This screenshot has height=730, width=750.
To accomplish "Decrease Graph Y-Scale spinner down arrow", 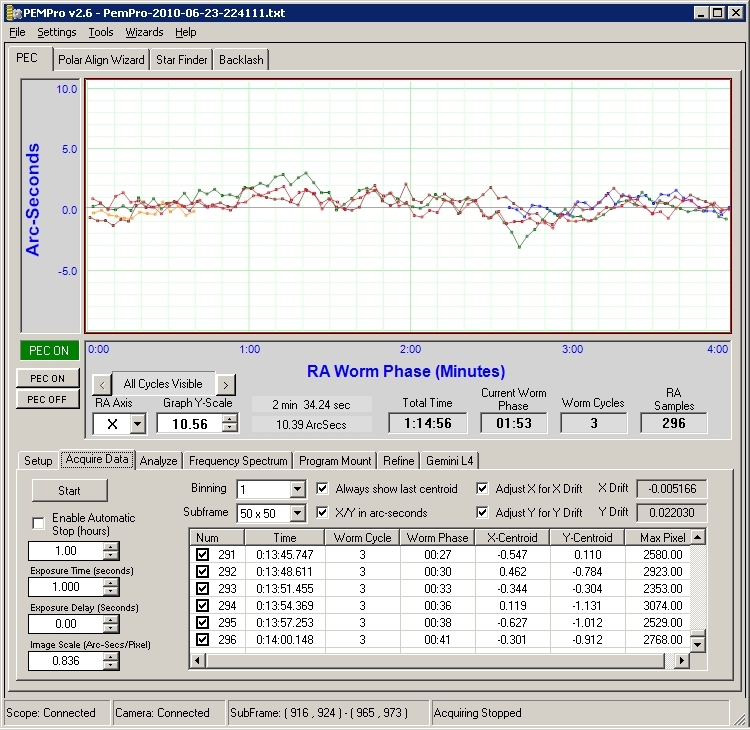I will [230, 428].
